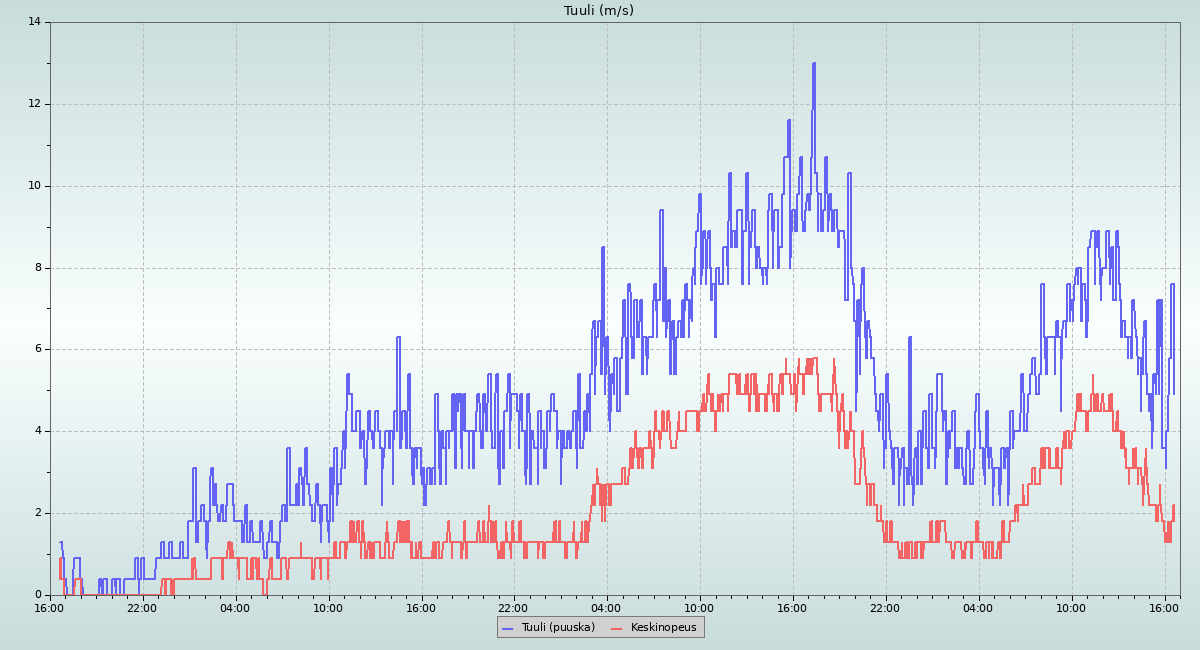Click the y-axis value 10

[x=35, y=186]
